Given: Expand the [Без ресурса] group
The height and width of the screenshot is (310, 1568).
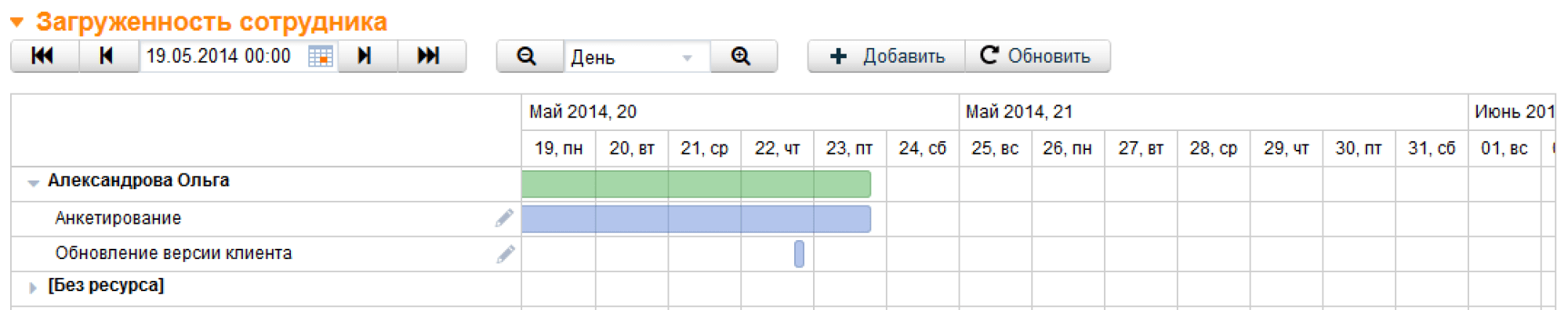Looking at the screenshot, I should point(33,287).
